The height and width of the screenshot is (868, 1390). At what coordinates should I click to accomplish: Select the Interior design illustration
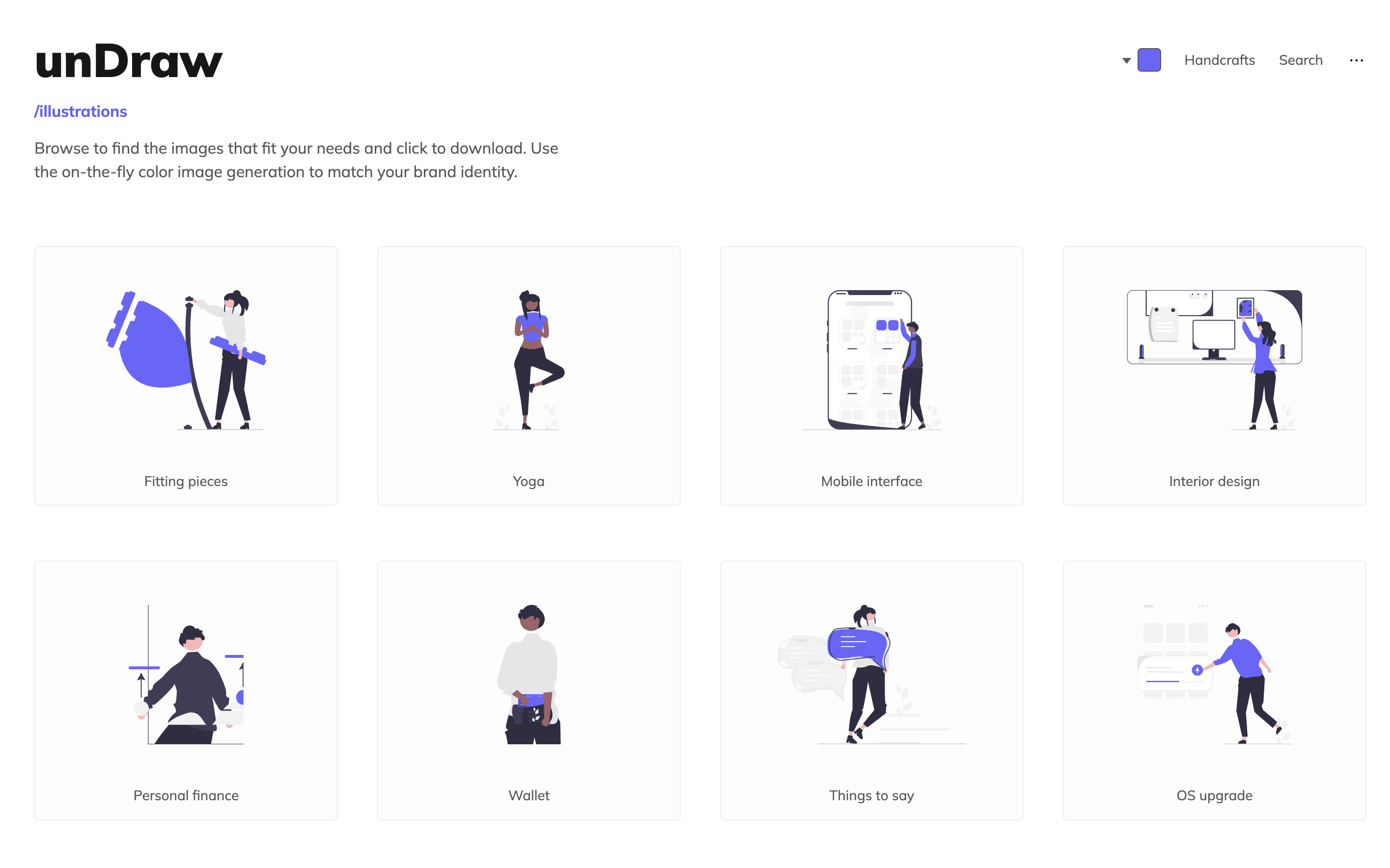pyautogui.click(x=1214, y=360)
